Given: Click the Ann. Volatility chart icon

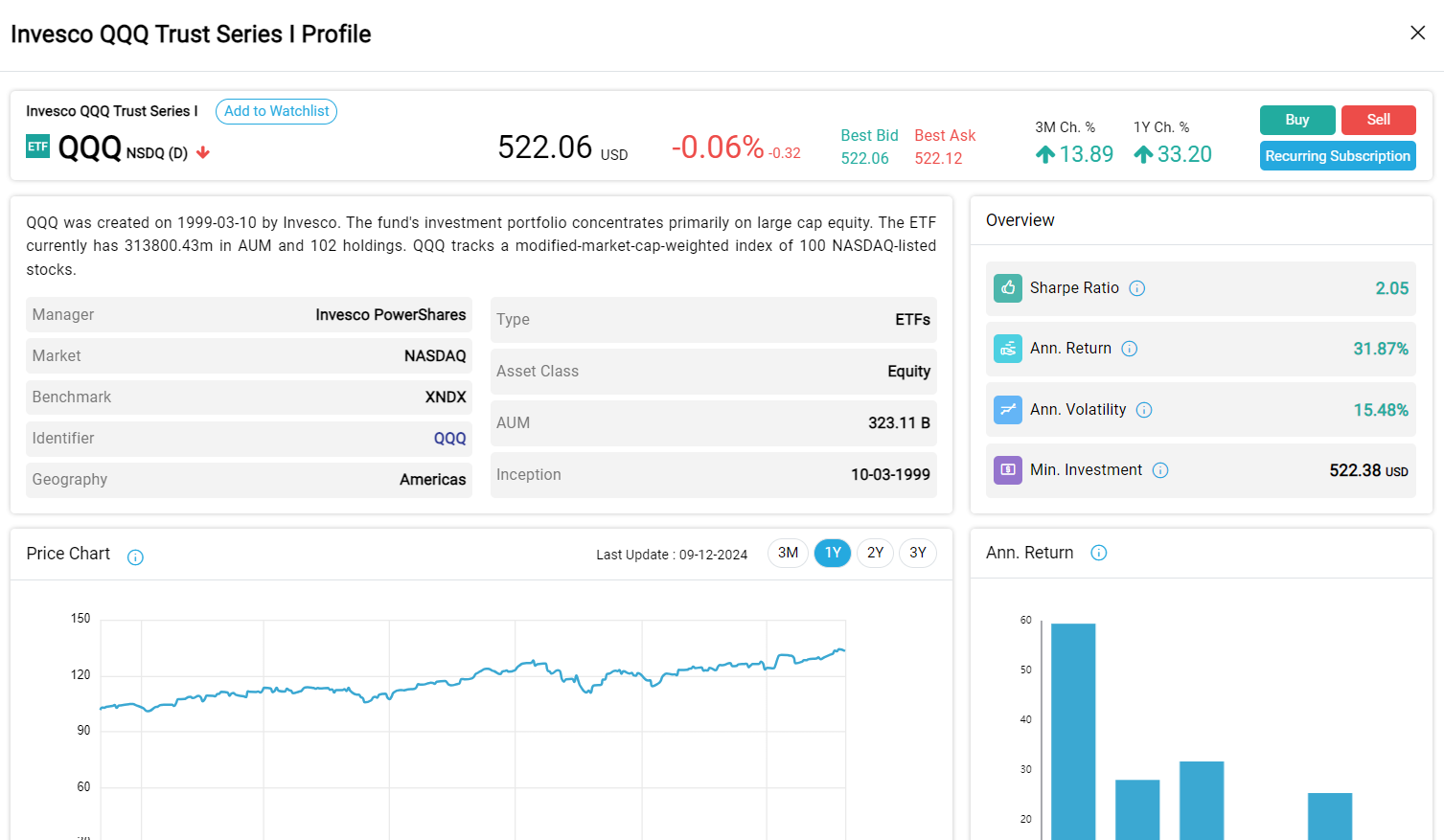Looking at the screenshot, I should 1008,410.
